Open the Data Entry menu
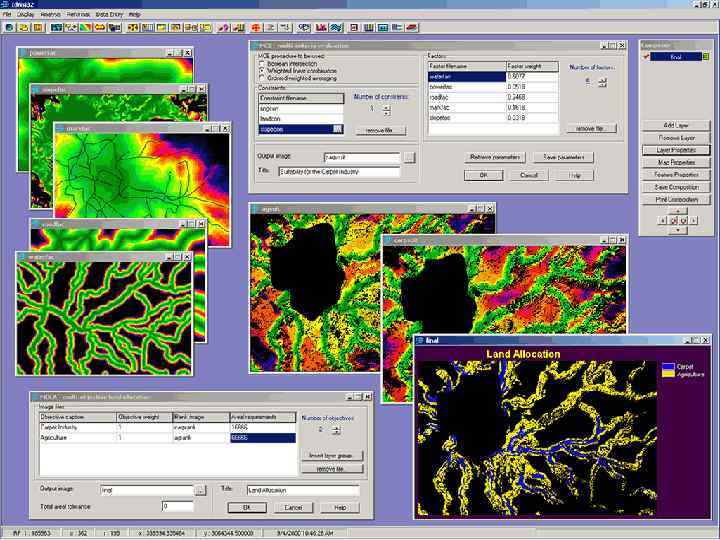This screenshot has height=540, width=720. pos(109,15)
